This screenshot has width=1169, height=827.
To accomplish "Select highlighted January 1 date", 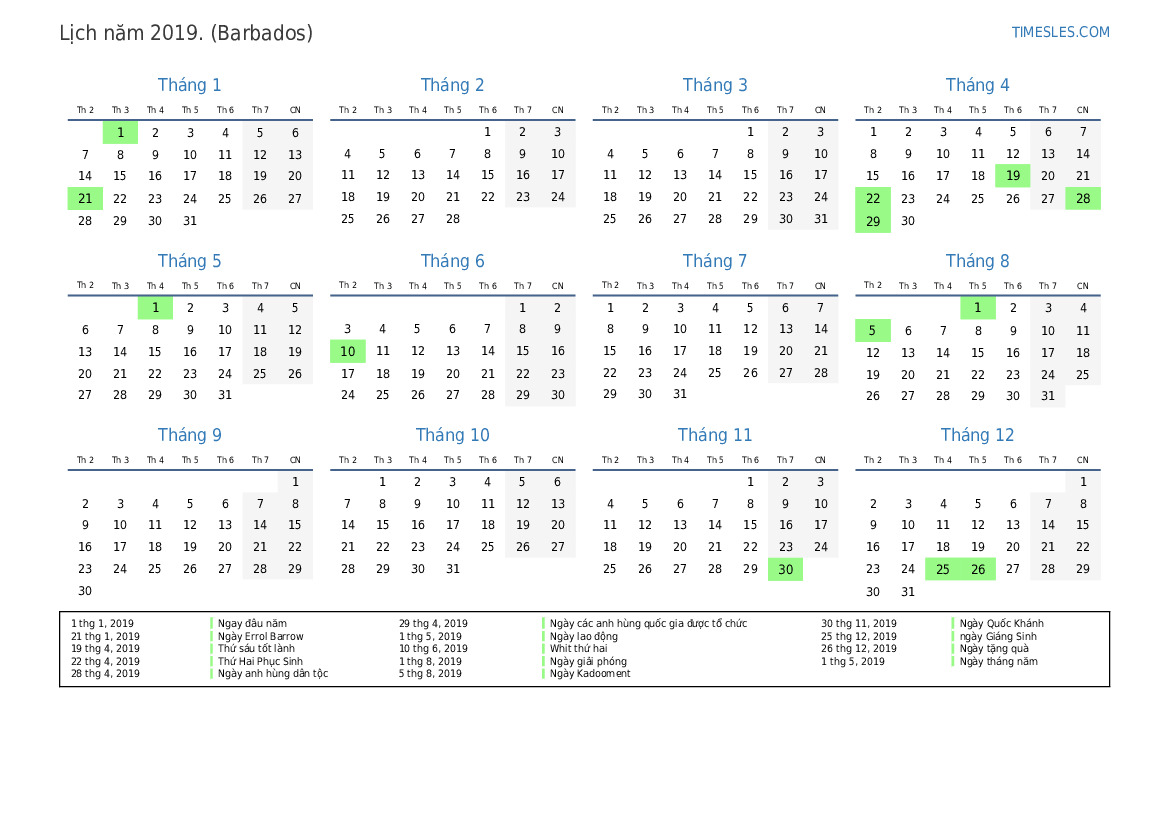I will 120,133.
